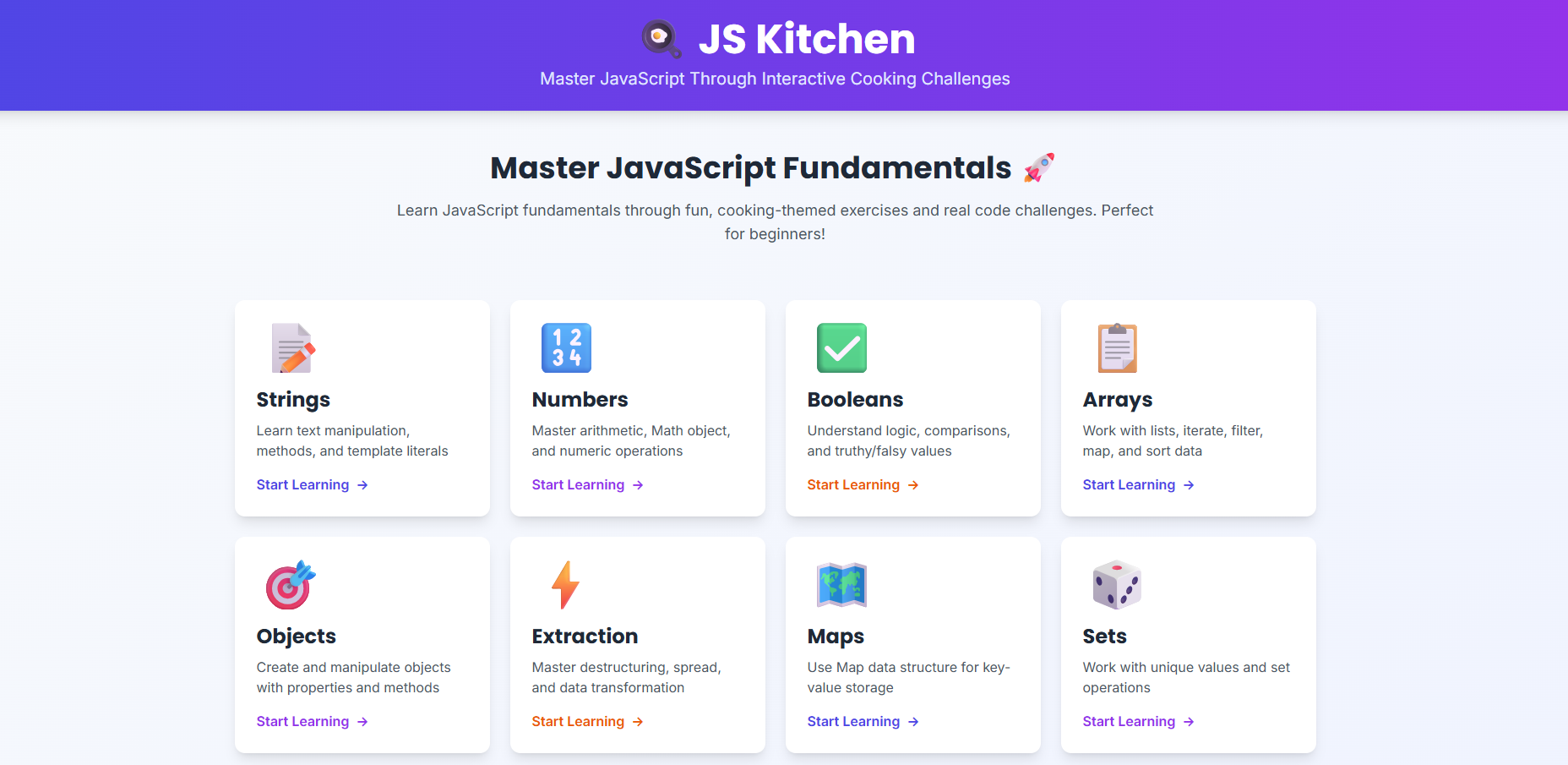Open Start Learning link in Objects card
Screen dimensions: 1568x765
313,722
